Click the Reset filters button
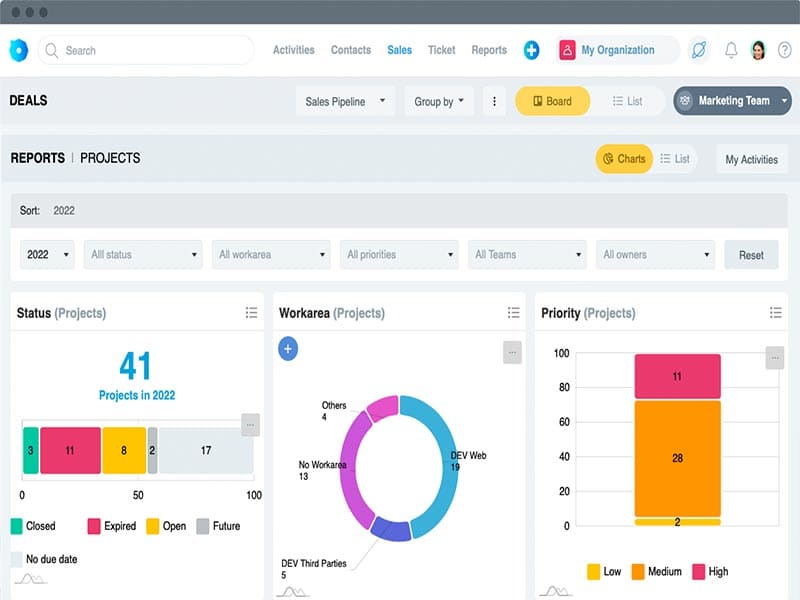Viewport: 800px width, 600px height. point(751,255)
